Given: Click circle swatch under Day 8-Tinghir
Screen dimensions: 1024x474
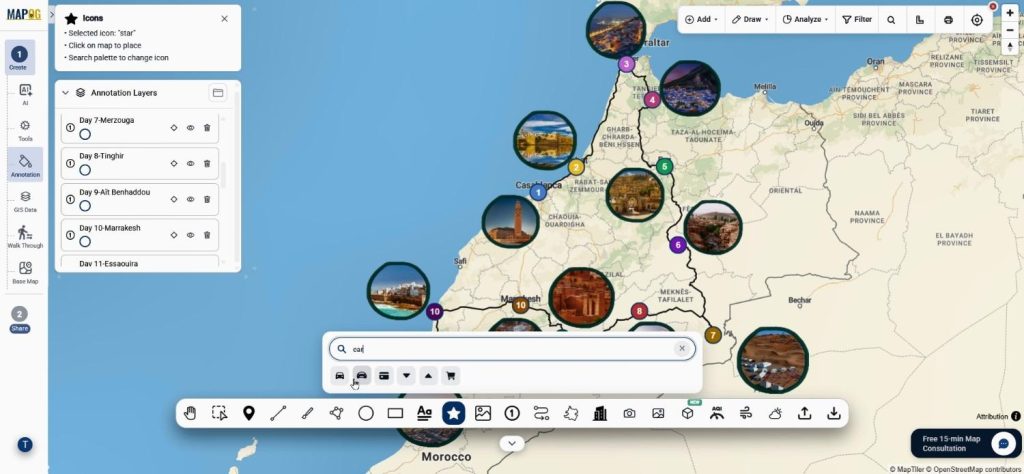Looking at the screenshot, I should click(x=85, y=170).
